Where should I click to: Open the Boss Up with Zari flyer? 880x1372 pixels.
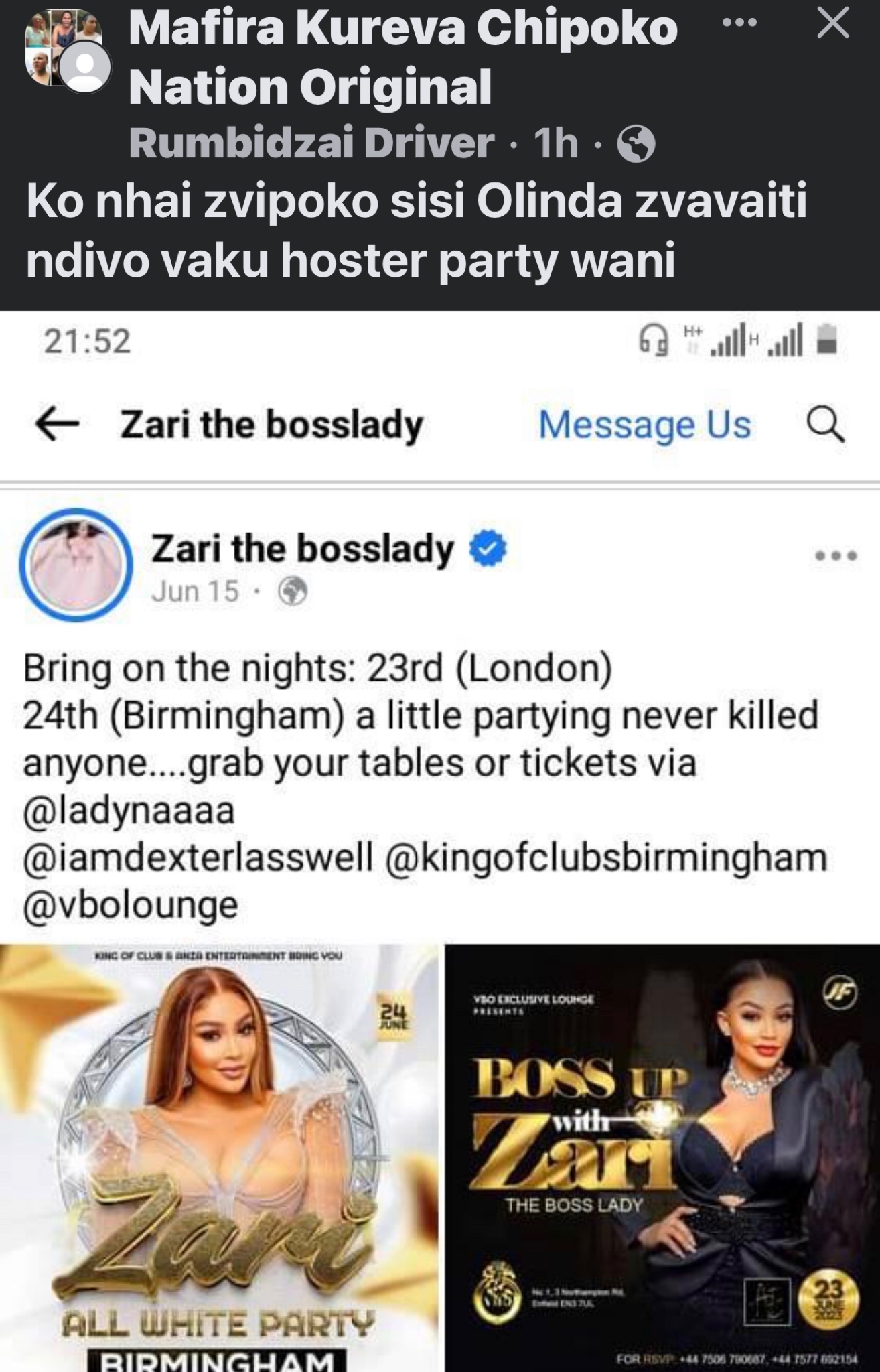[x=662, y=1158]
